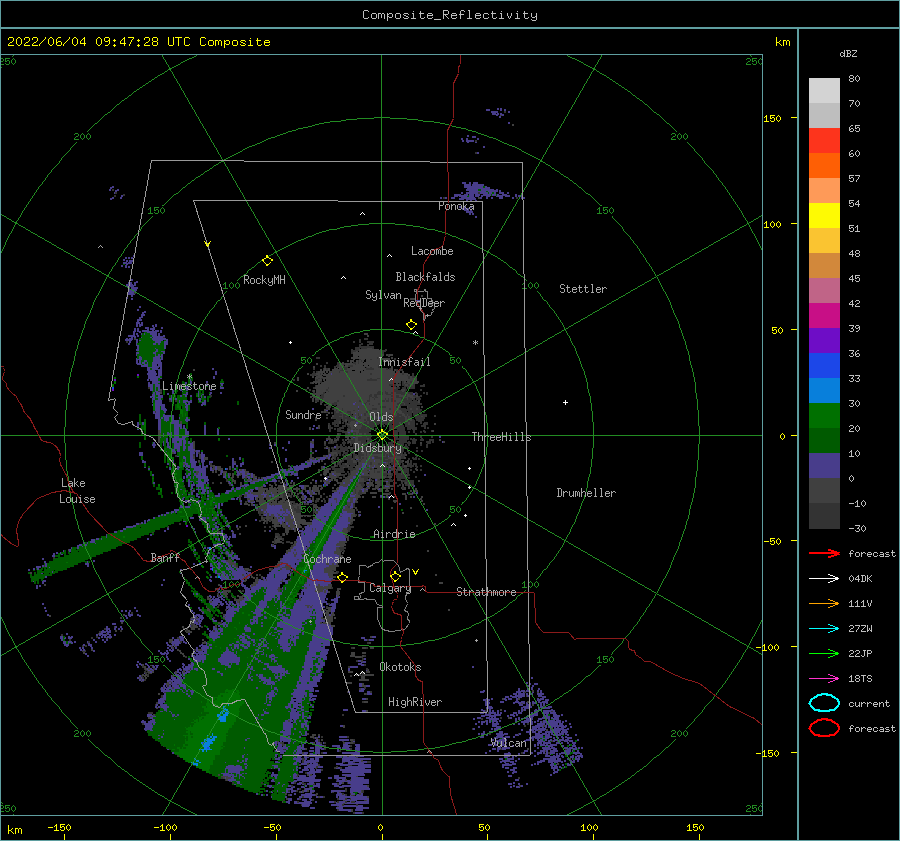
Task: Select the yellow diamond marker below RedDeer
Action: click(x=412, y=325)
